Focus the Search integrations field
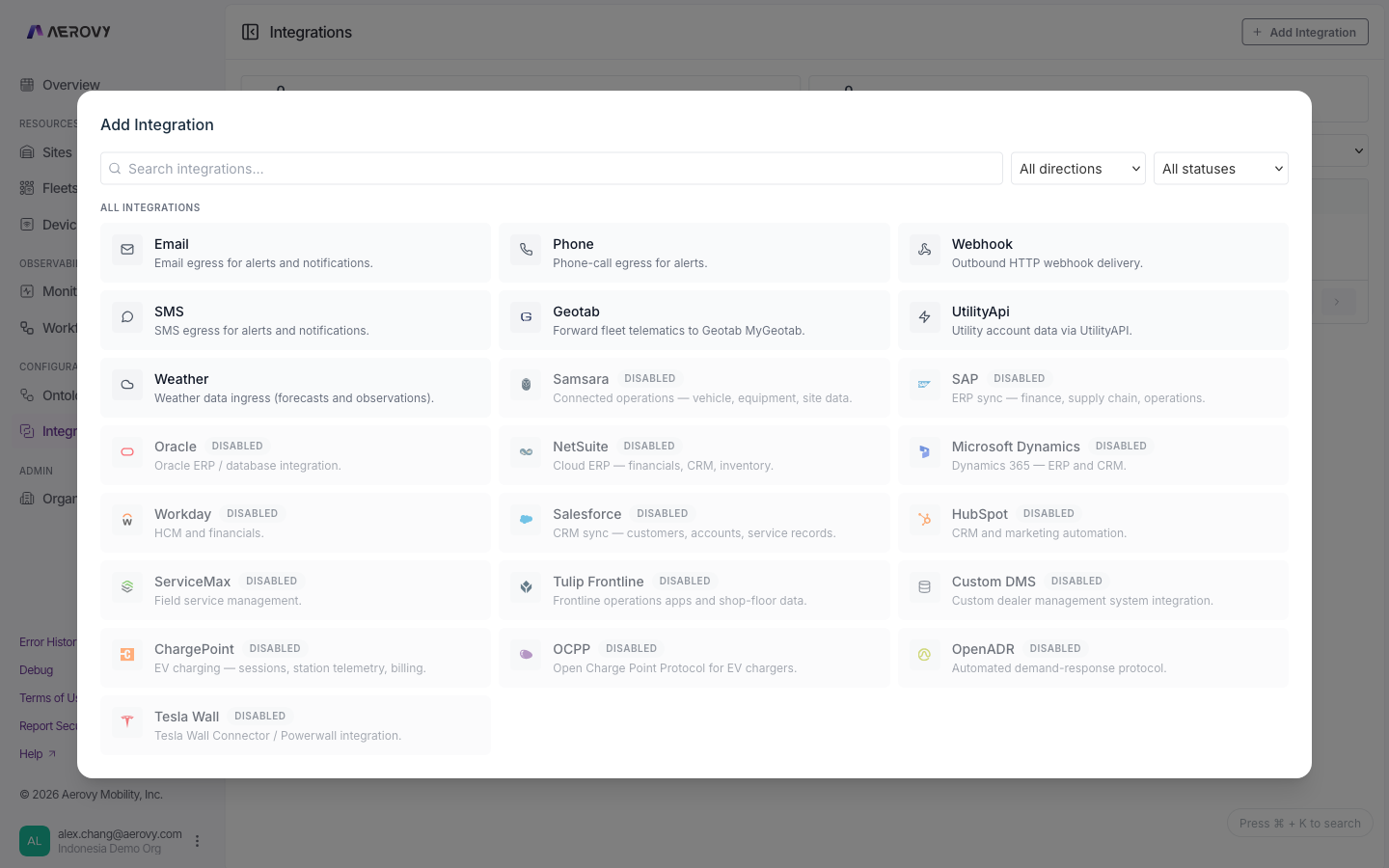Screen dimensions: 1389x868 pyautogui.click(x=552, y=169)
